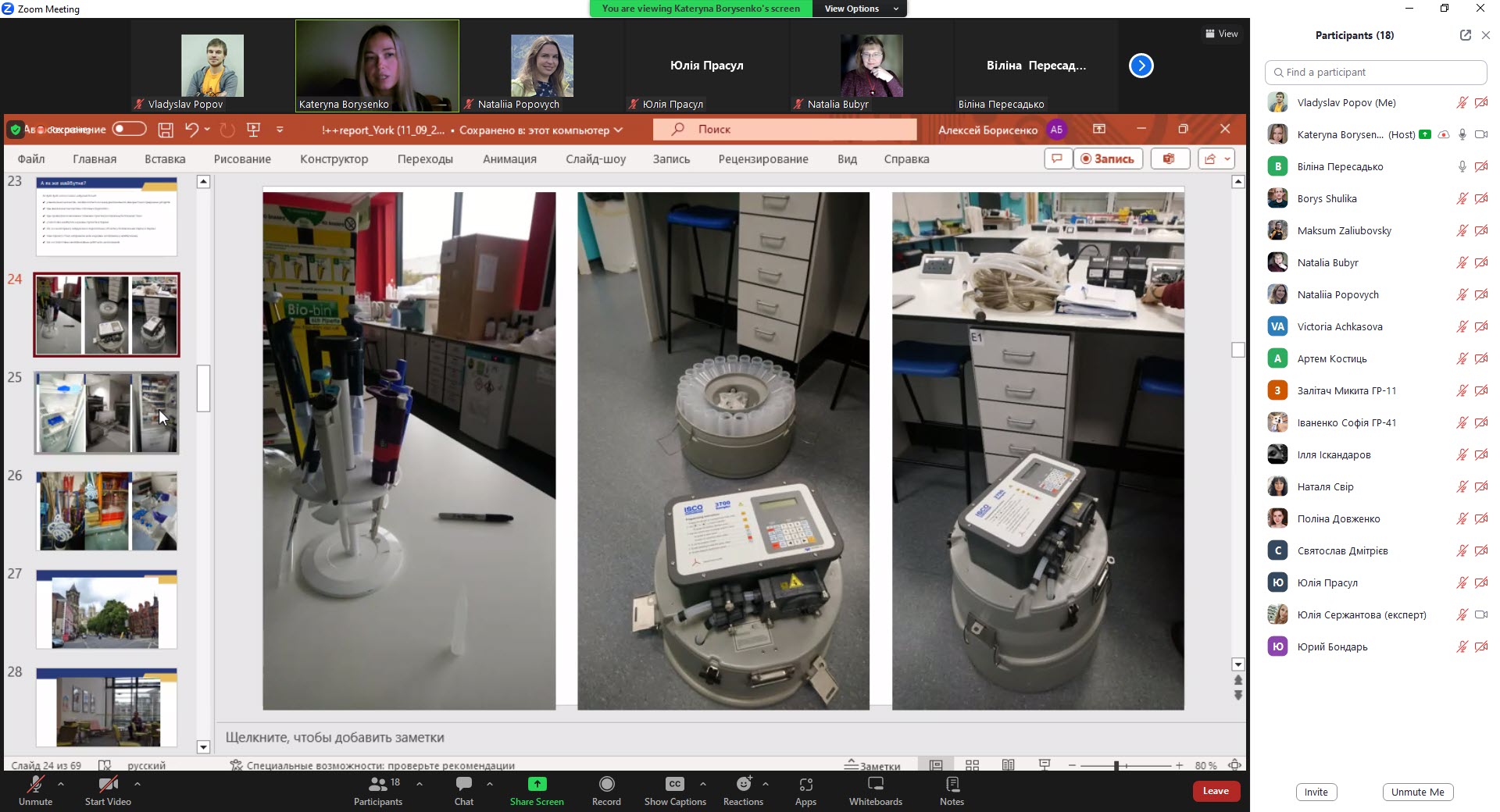This screenshot has height=812, width=1500.
Task: Open Reactions in Zoom toolbar
Action: (744, 784)
